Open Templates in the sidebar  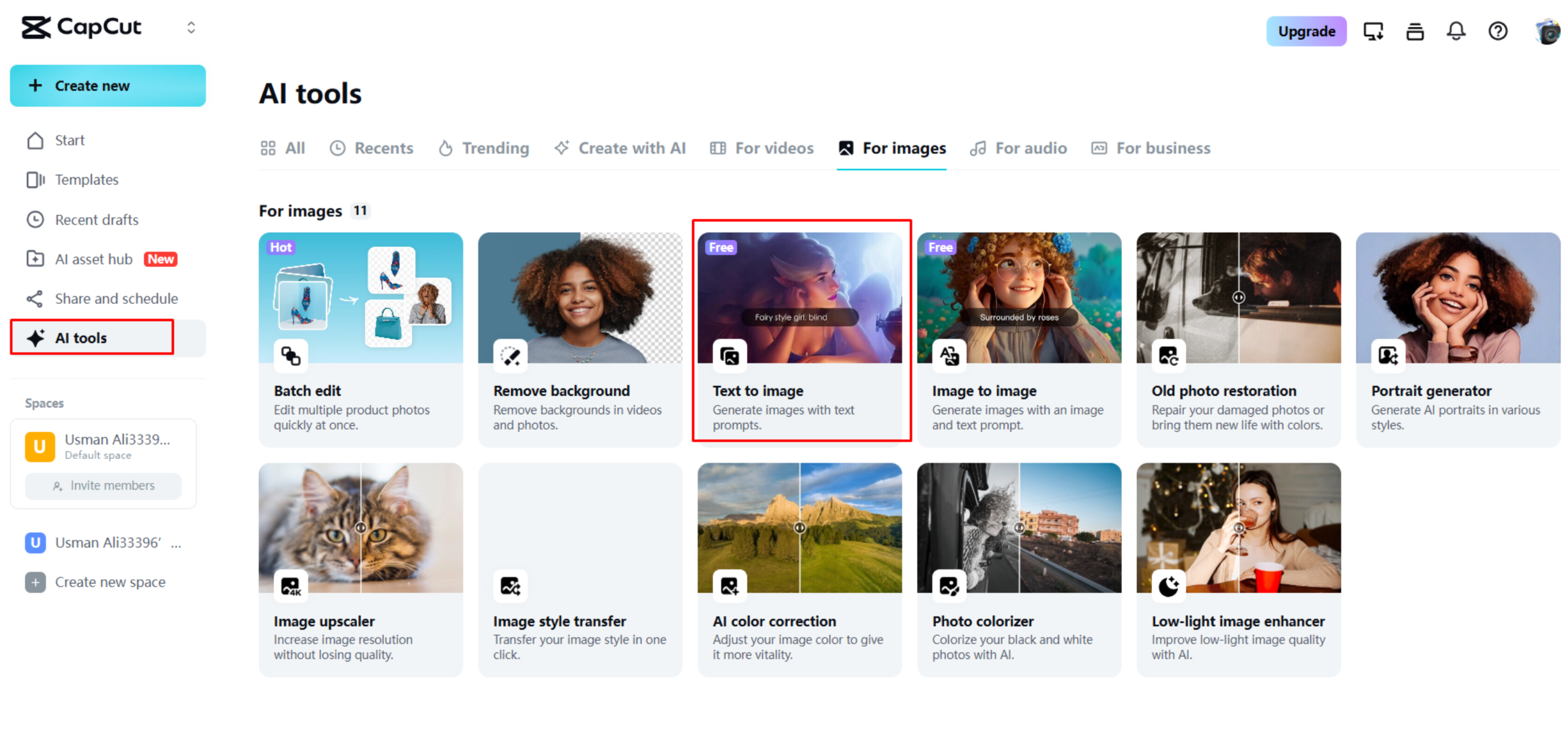click(x=86, y=180)
